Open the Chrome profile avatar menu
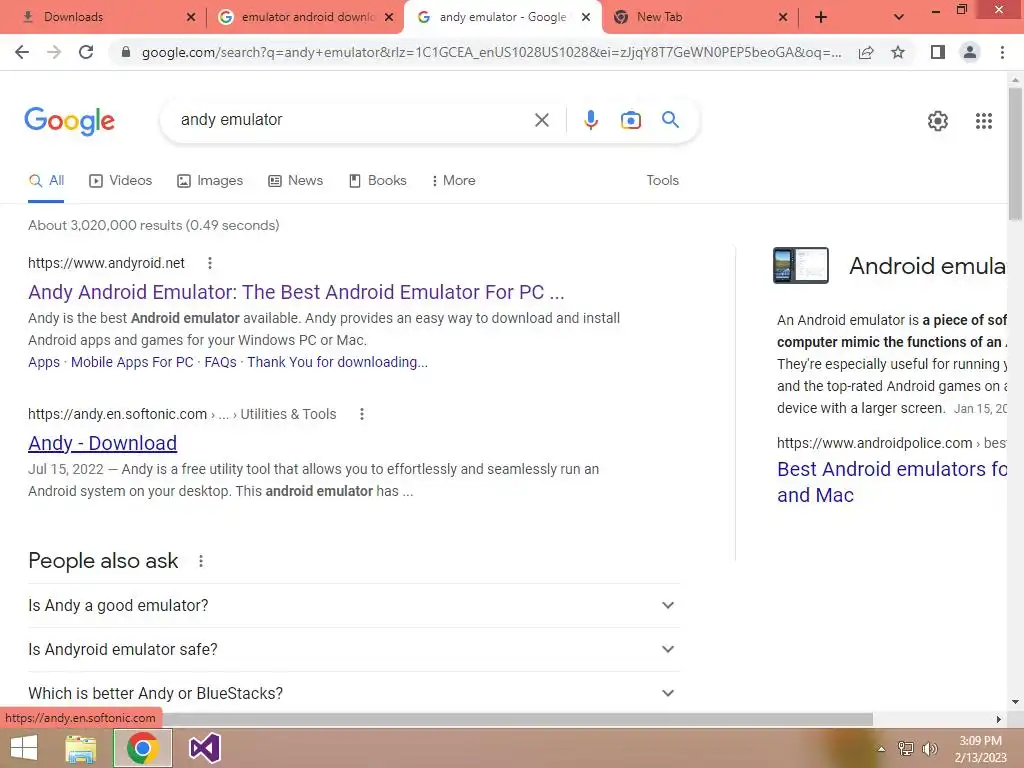Screen dimensions: 1024x768 (x=970, y=52)
